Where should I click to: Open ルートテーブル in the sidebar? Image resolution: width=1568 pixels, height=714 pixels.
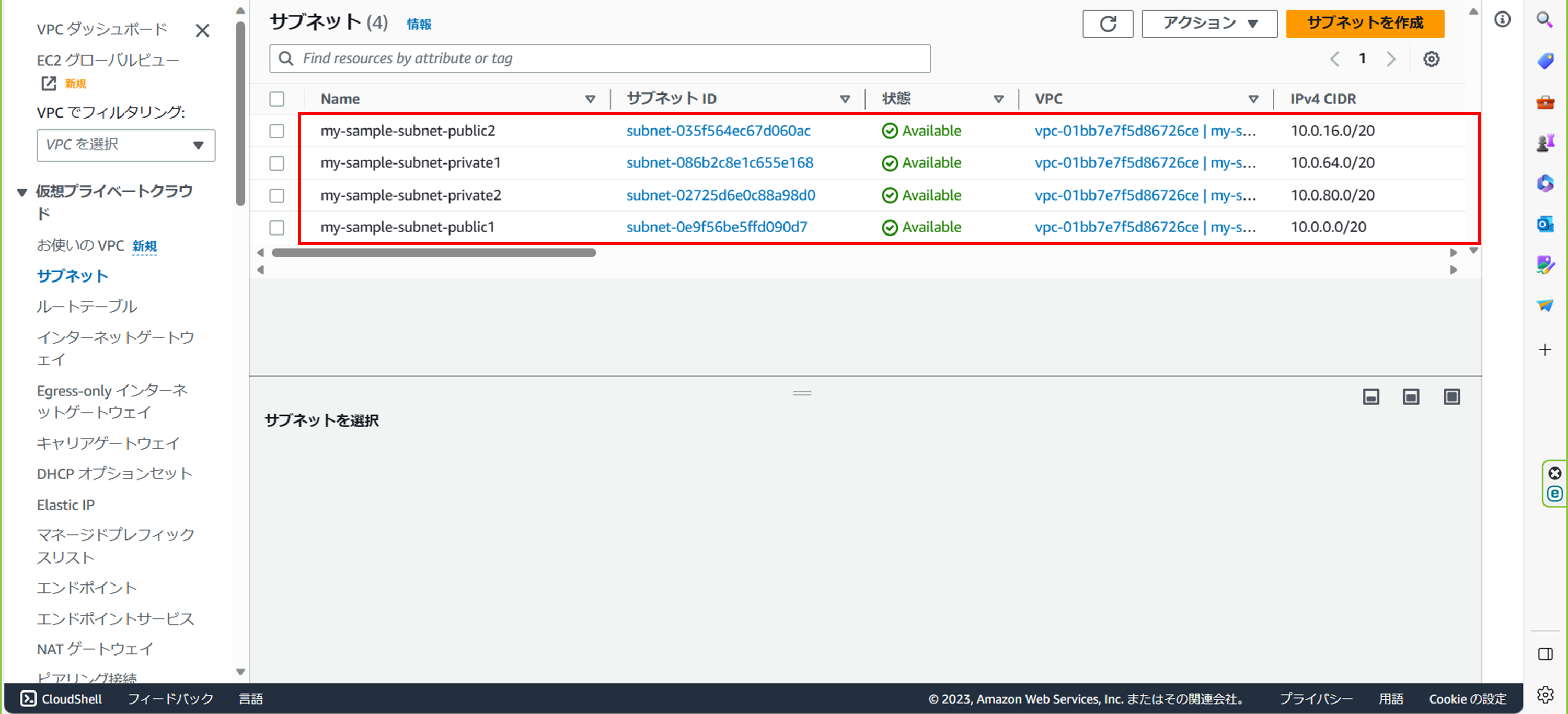(87, 307)
